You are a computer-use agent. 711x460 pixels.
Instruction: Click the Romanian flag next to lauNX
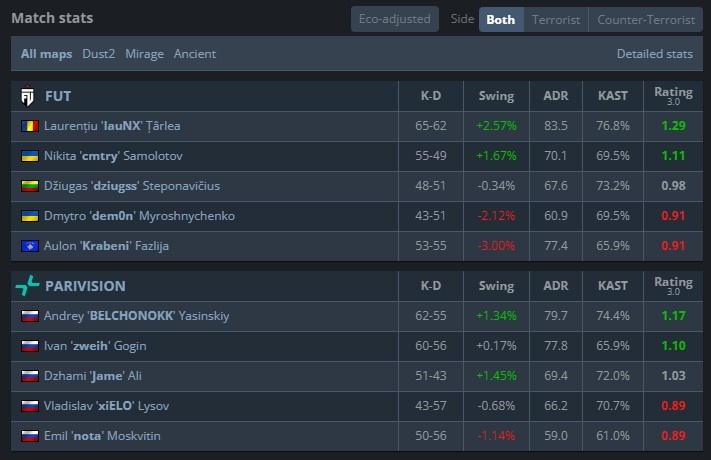pos(29,126)
